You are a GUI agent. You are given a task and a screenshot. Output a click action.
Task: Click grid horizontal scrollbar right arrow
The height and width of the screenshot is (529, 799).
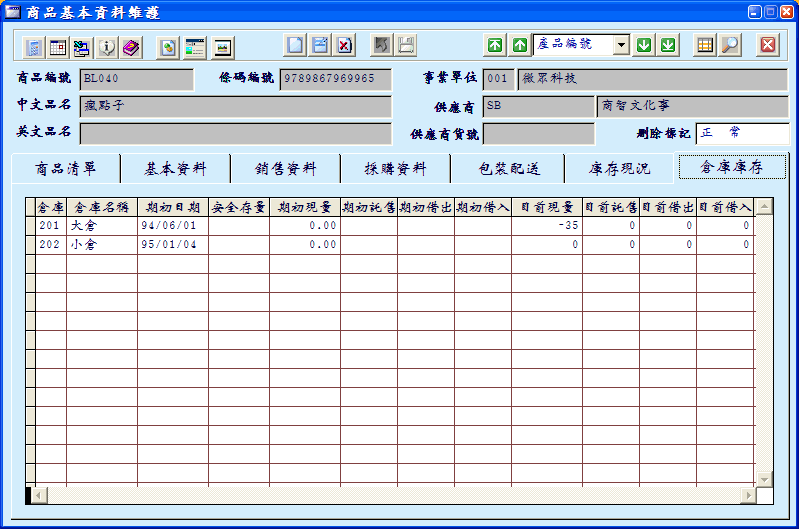tap(749, 495)
